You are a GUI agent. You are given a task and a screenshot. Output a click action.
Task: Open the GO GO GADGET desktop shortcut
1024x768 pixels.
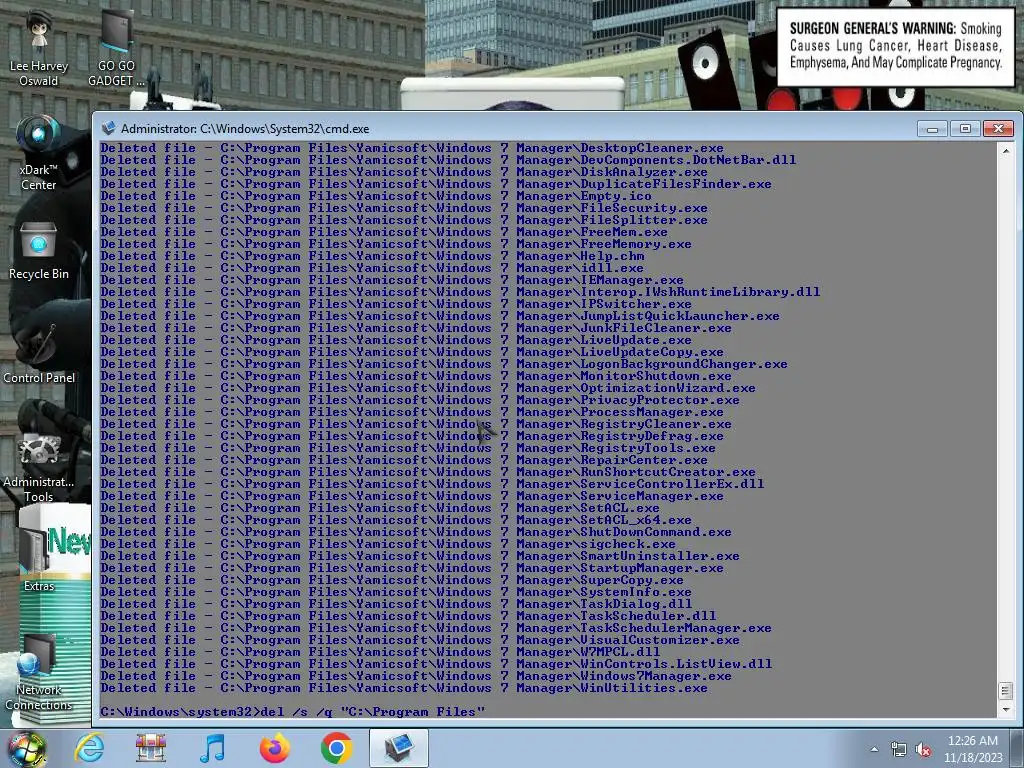click(x=116, y=49)
